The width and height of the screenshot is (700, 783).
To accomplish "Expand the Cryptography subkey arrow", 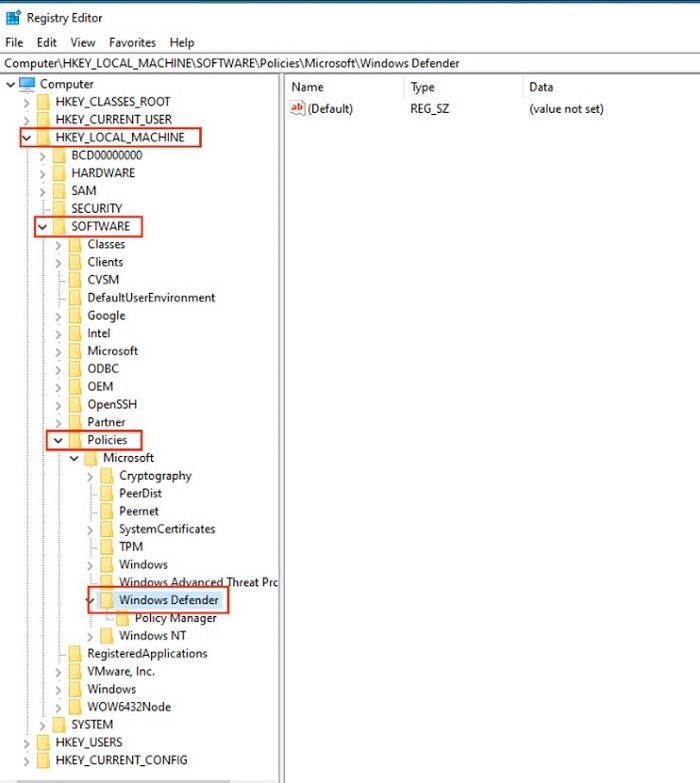I will coord(90,476).
